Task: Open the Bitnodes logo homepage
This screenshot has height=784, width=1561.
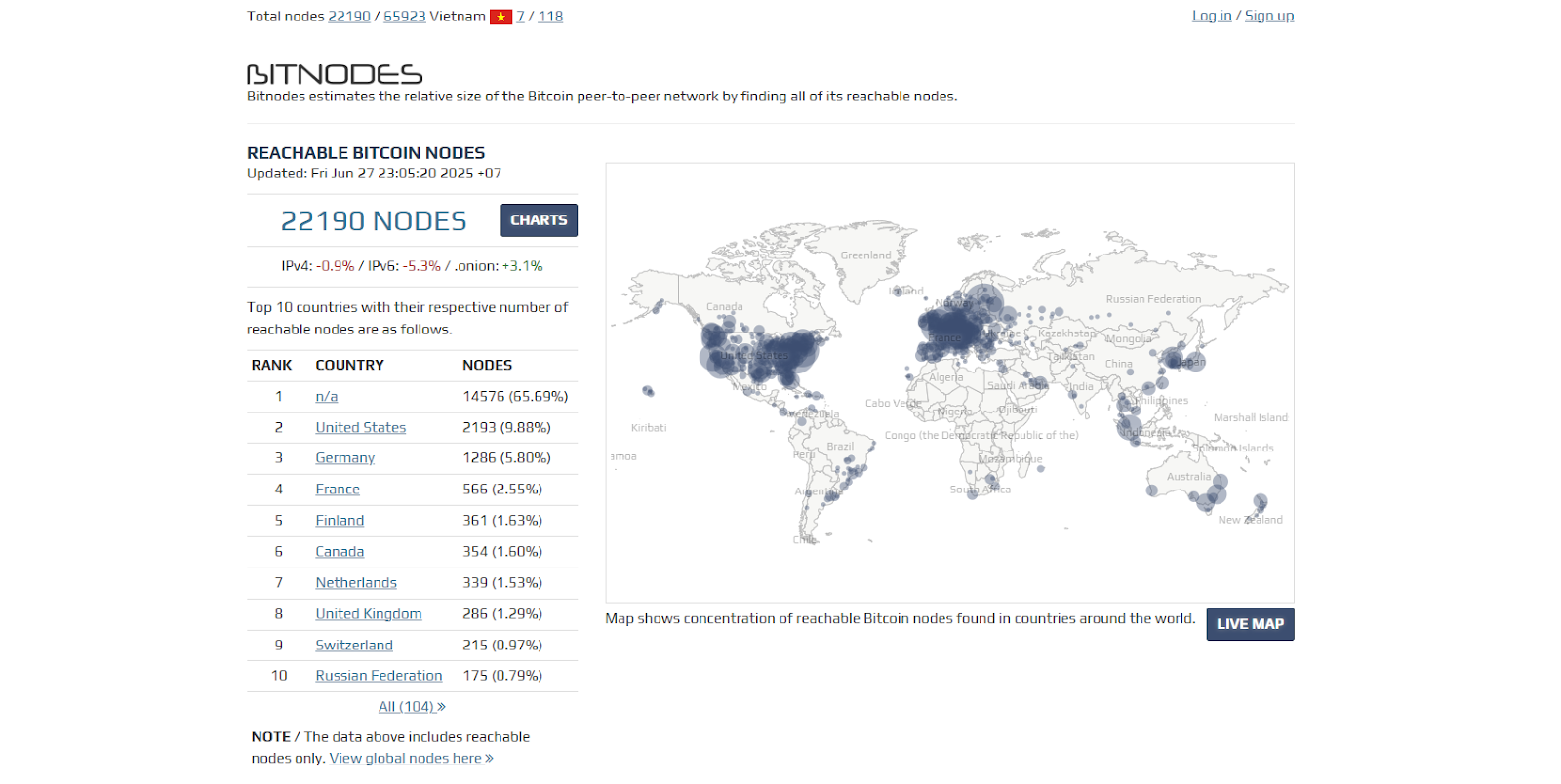Action: coord(335,74)
